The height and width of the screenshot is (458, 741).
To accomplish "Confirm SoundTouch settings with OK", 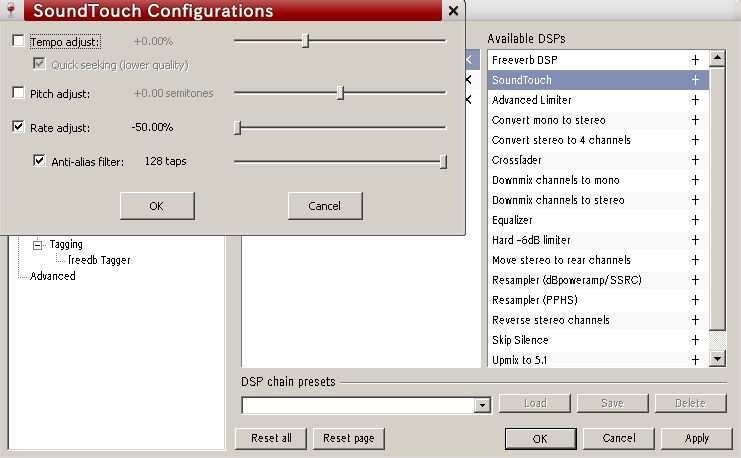I will coord(157,206).
